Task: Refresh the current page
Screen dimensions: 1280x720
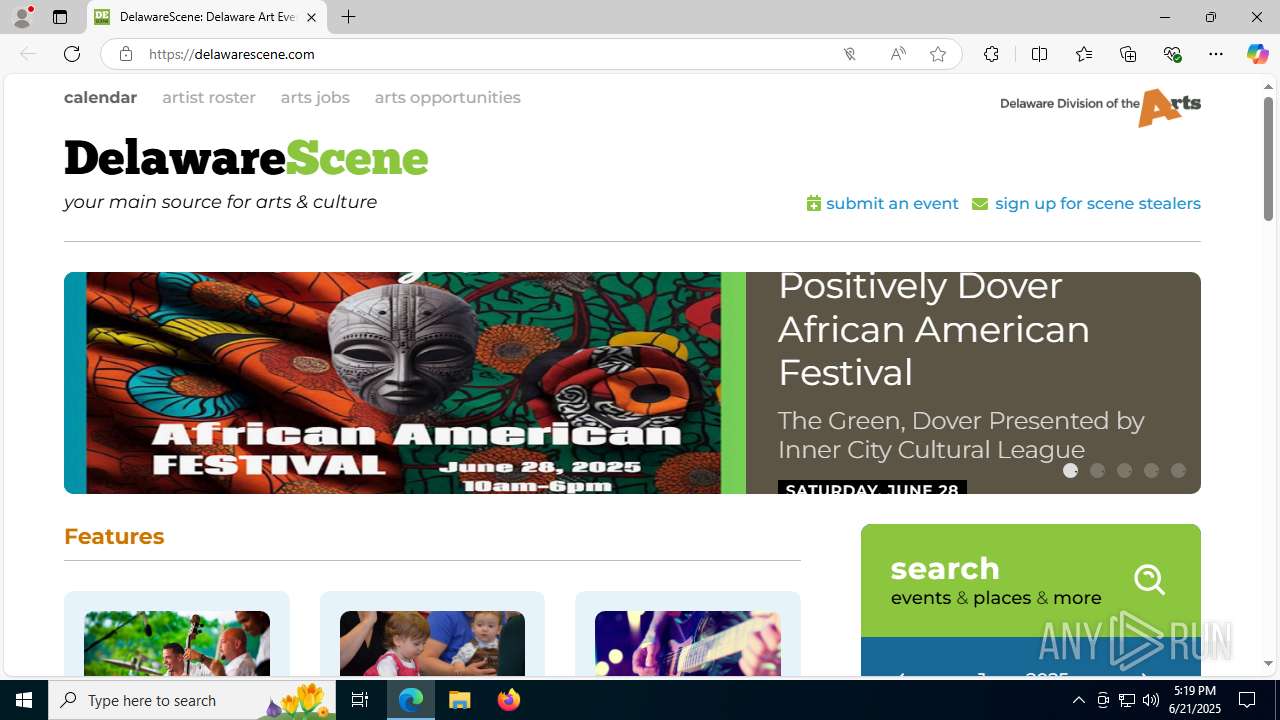Action: [72, 54]
